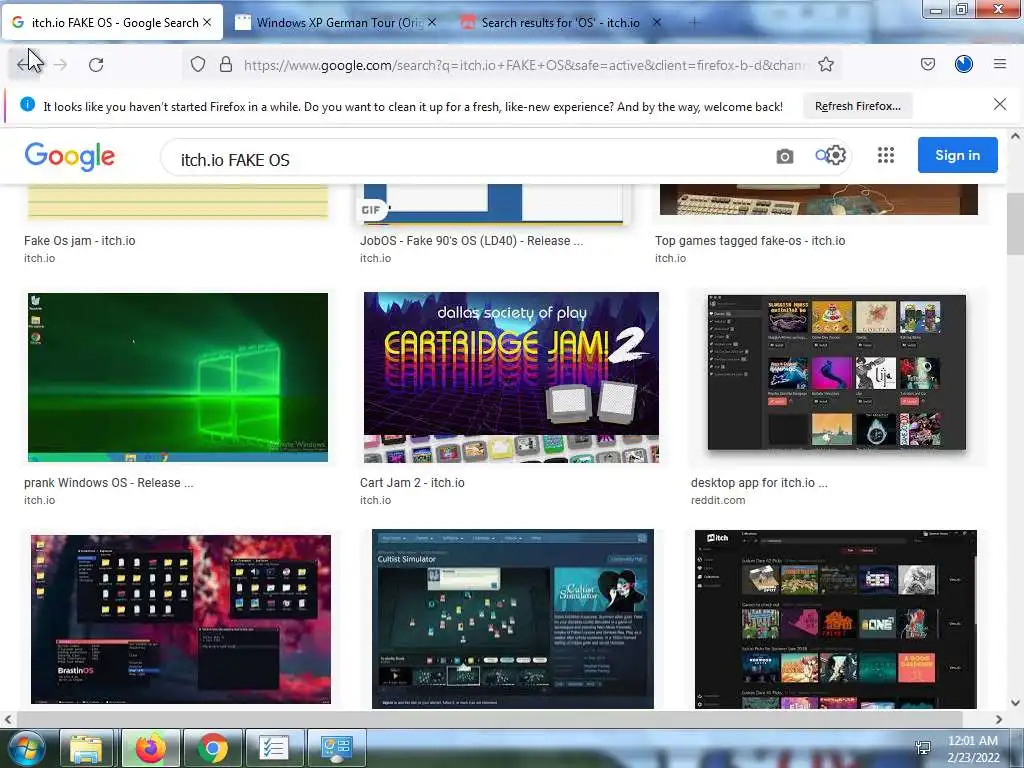Screen dimensions: 1024x768
Task: Click the Firefox taskbar icon
Action: click(150, 748)
